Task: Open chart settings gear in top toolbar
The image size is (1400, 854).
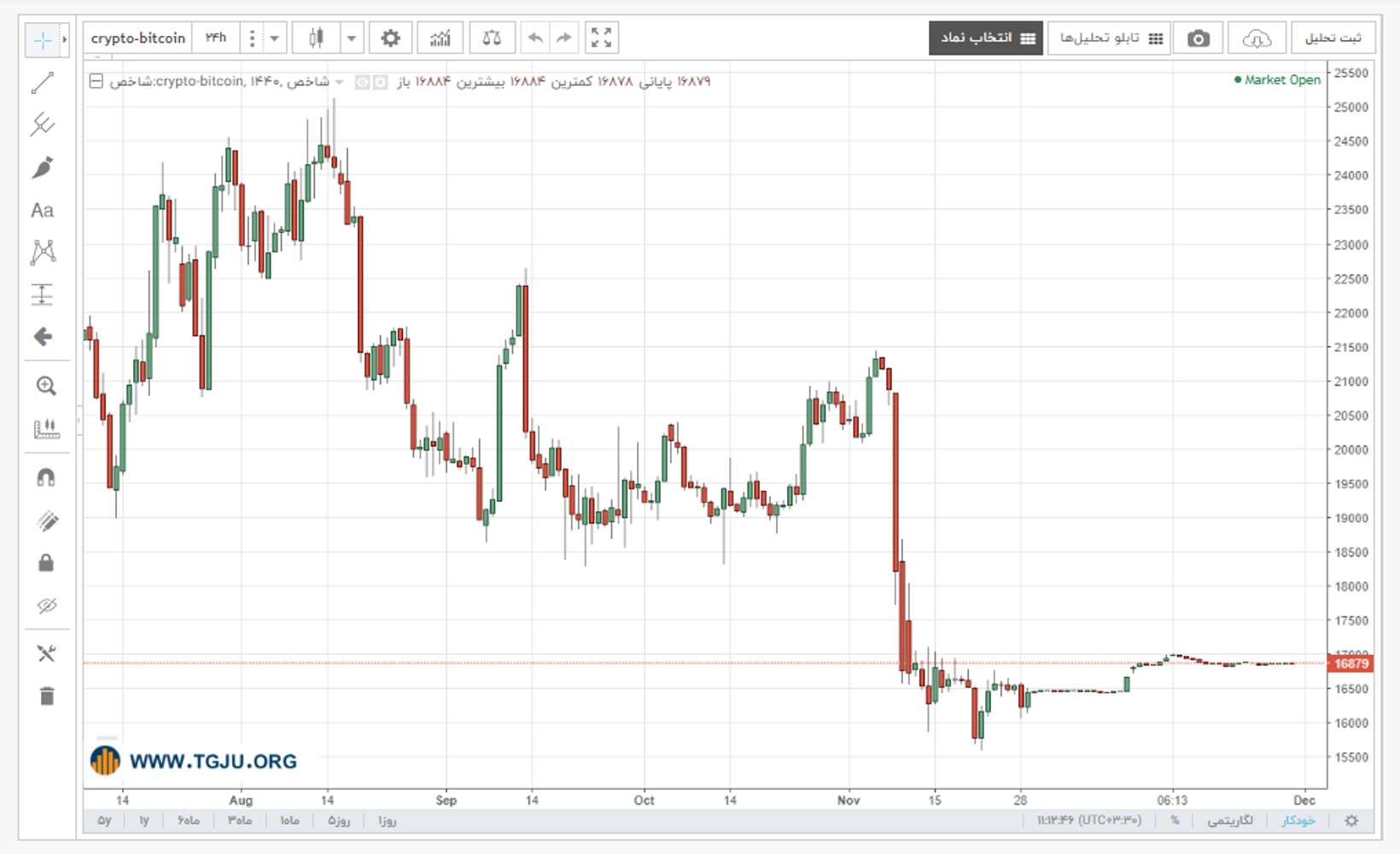Action: (390, 38)
